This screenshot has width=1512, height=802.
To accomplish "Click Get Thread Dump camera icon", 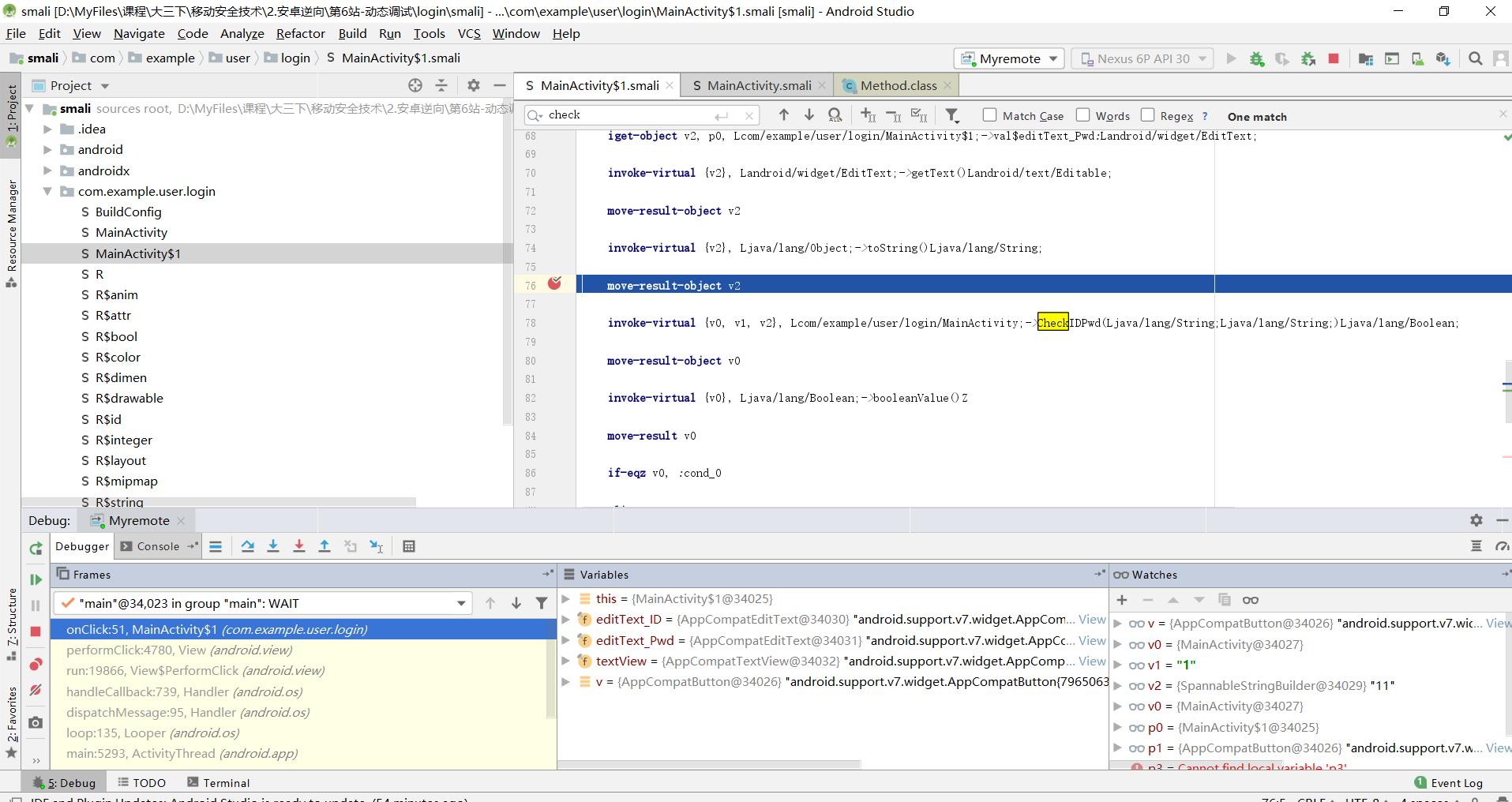I will coord(36,722).
